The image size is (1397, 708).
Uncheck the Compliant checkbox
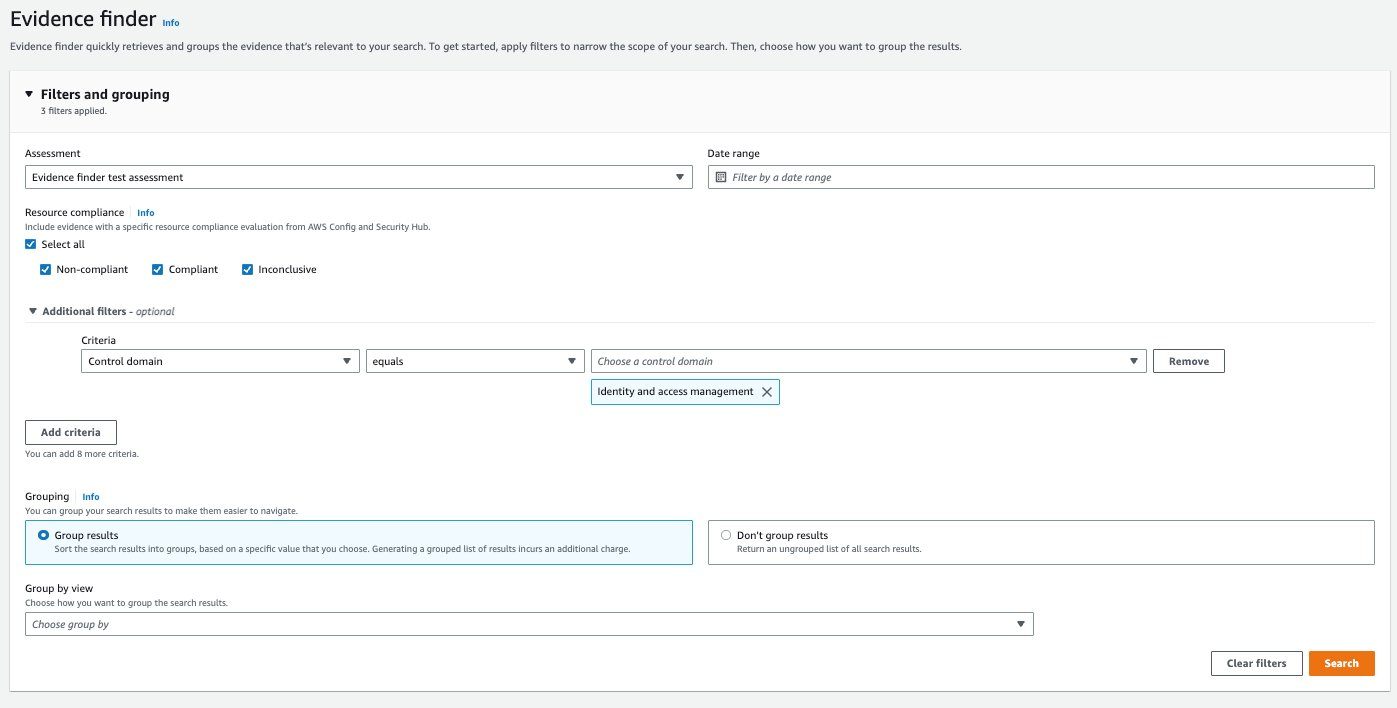coord(157,269)
